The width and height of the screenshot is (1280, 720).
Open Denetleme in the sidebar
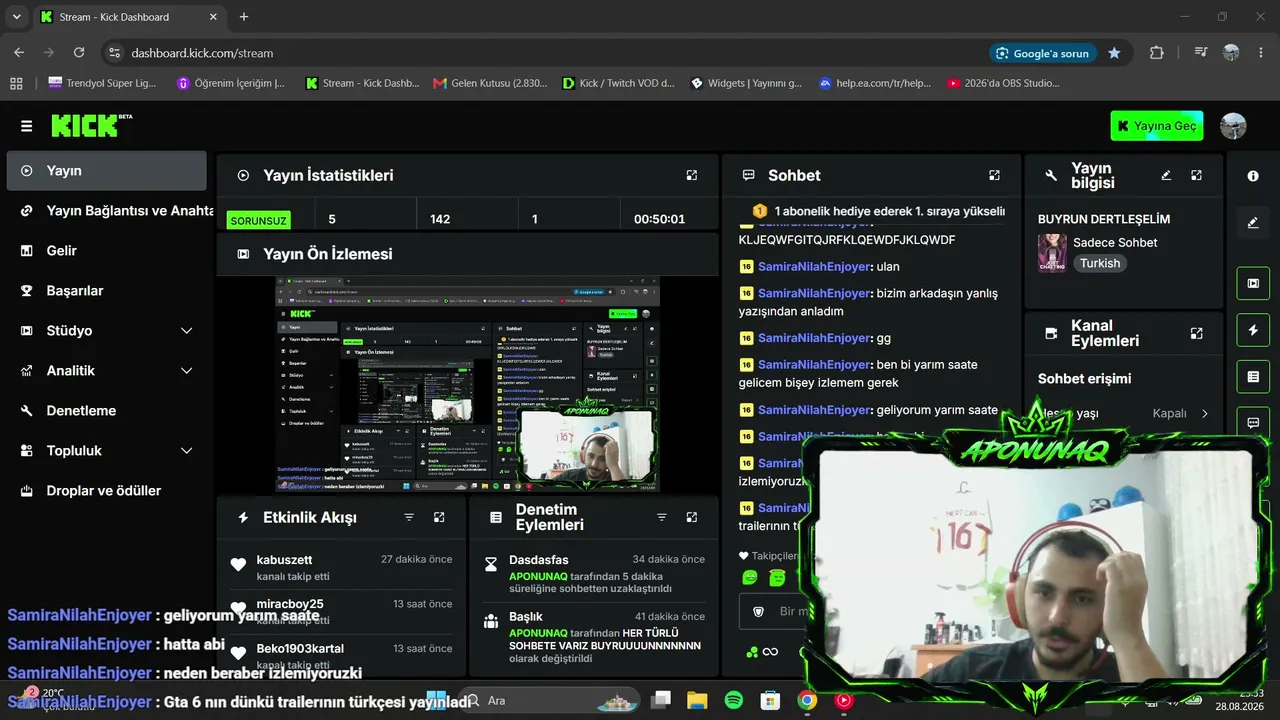[106, 411]
